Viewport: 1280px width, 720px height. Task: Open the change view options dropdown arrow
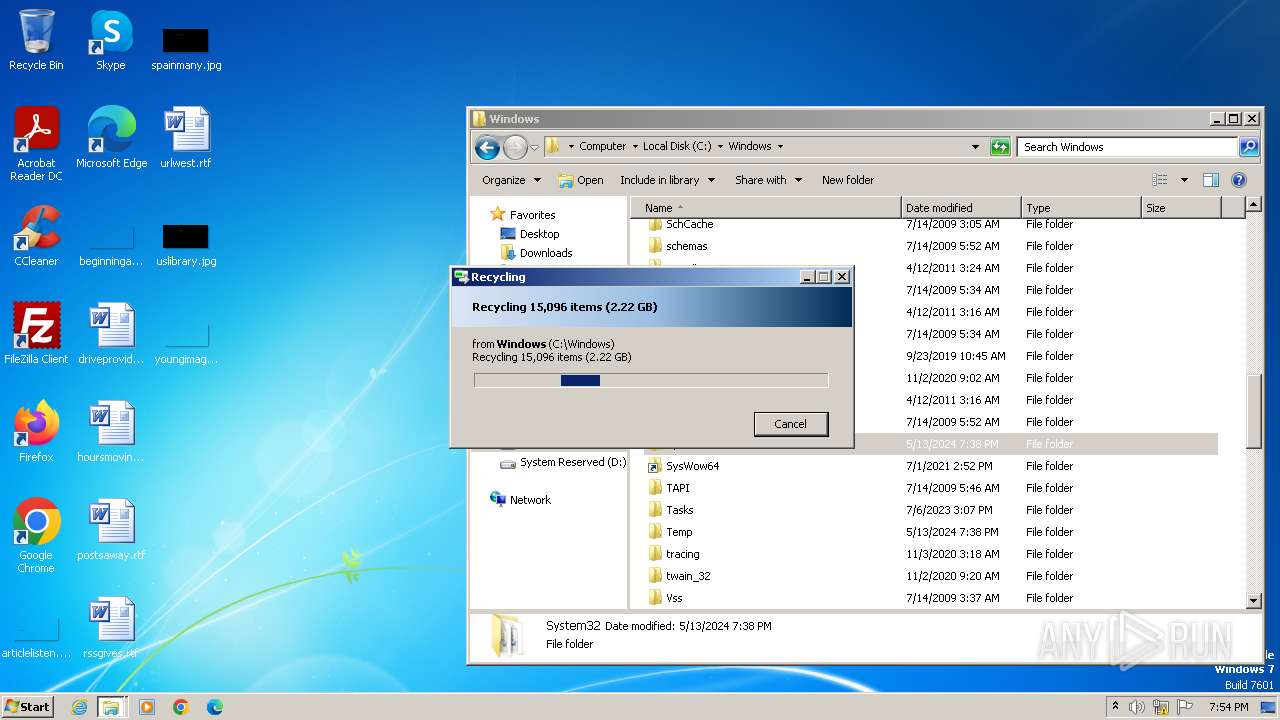pyautogui.click(x=1184, y=180)
